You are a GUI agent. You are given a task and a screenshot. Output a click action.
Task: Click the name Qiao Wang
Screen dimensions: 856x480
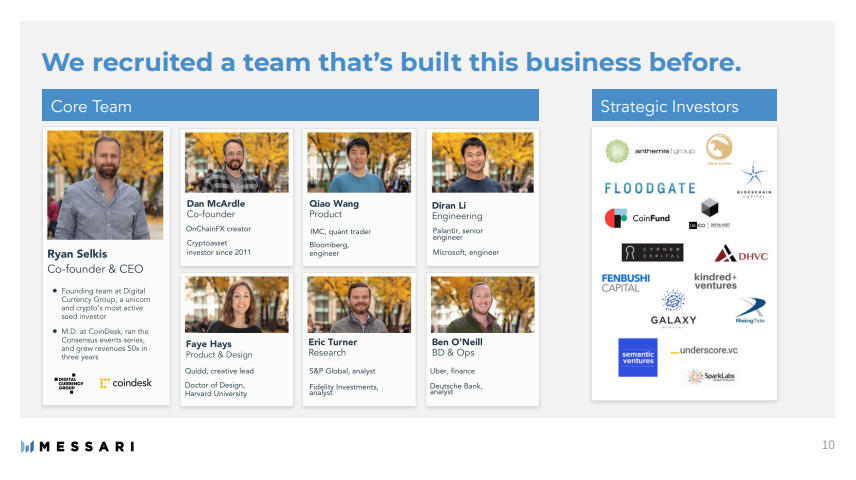pos(334,204)
